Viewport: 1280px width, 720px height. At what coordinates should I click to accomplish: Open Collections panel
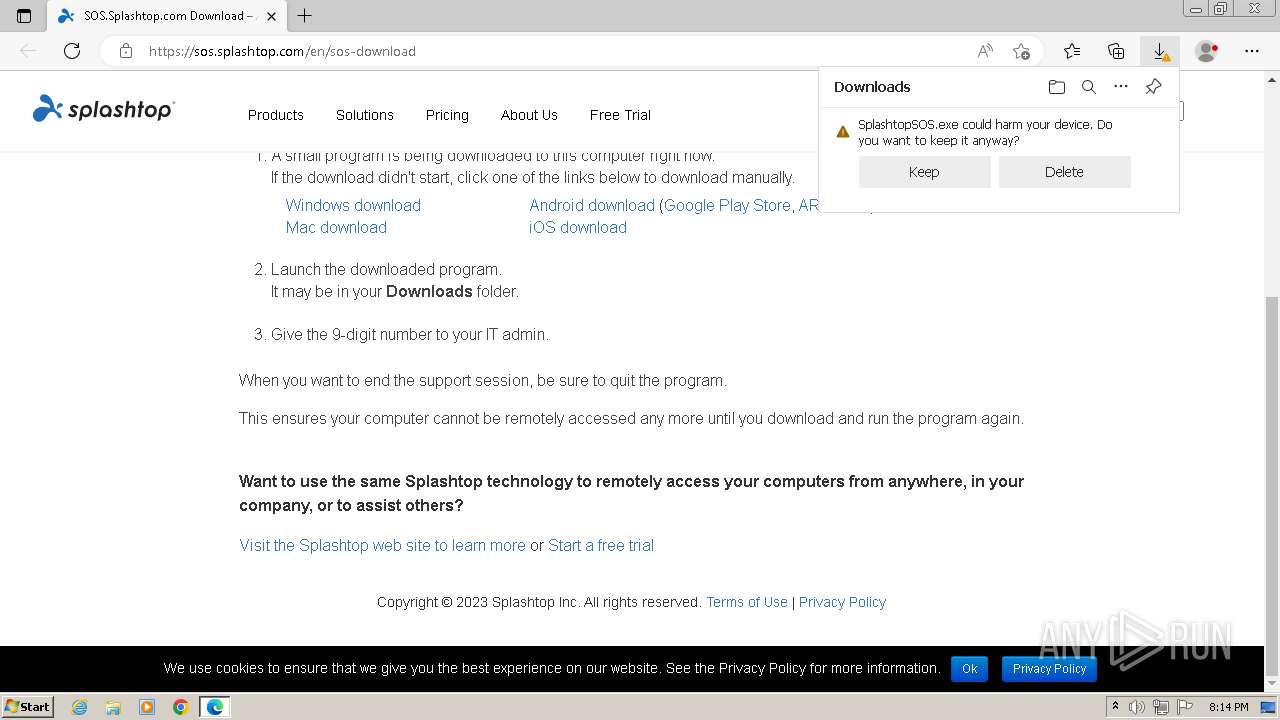pyautogui.click(x=1116, y=51)
